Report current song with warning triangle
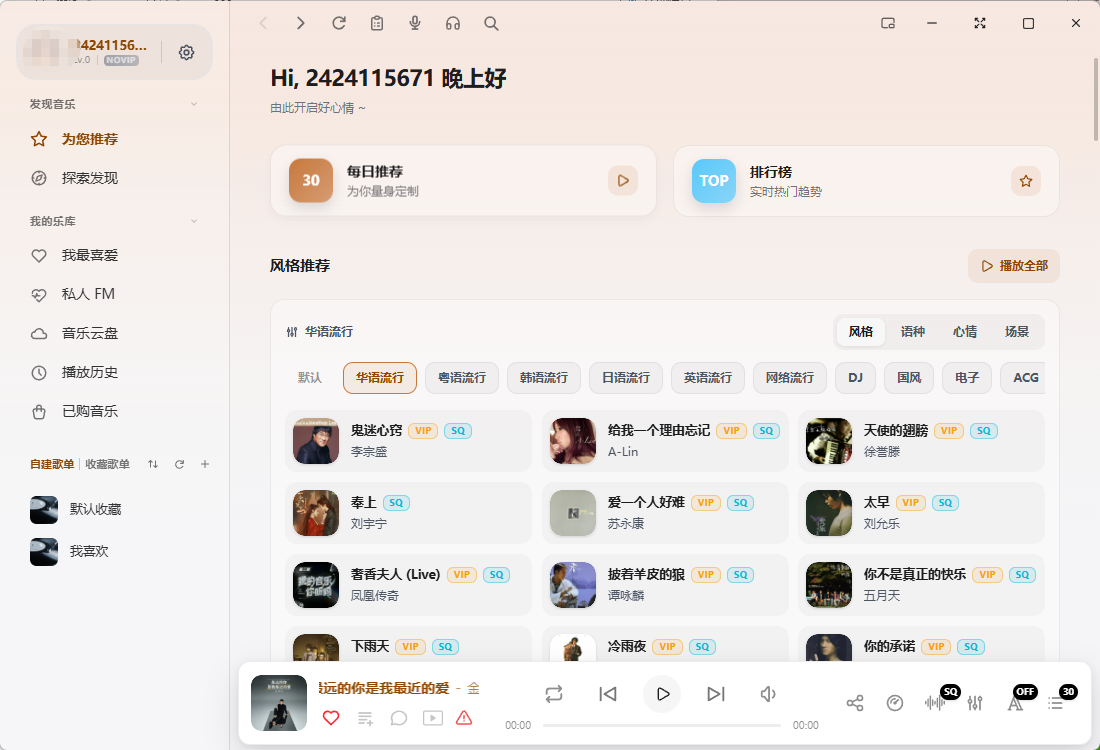The height and width of the screenshot is (750, 1100). [464, 718]
